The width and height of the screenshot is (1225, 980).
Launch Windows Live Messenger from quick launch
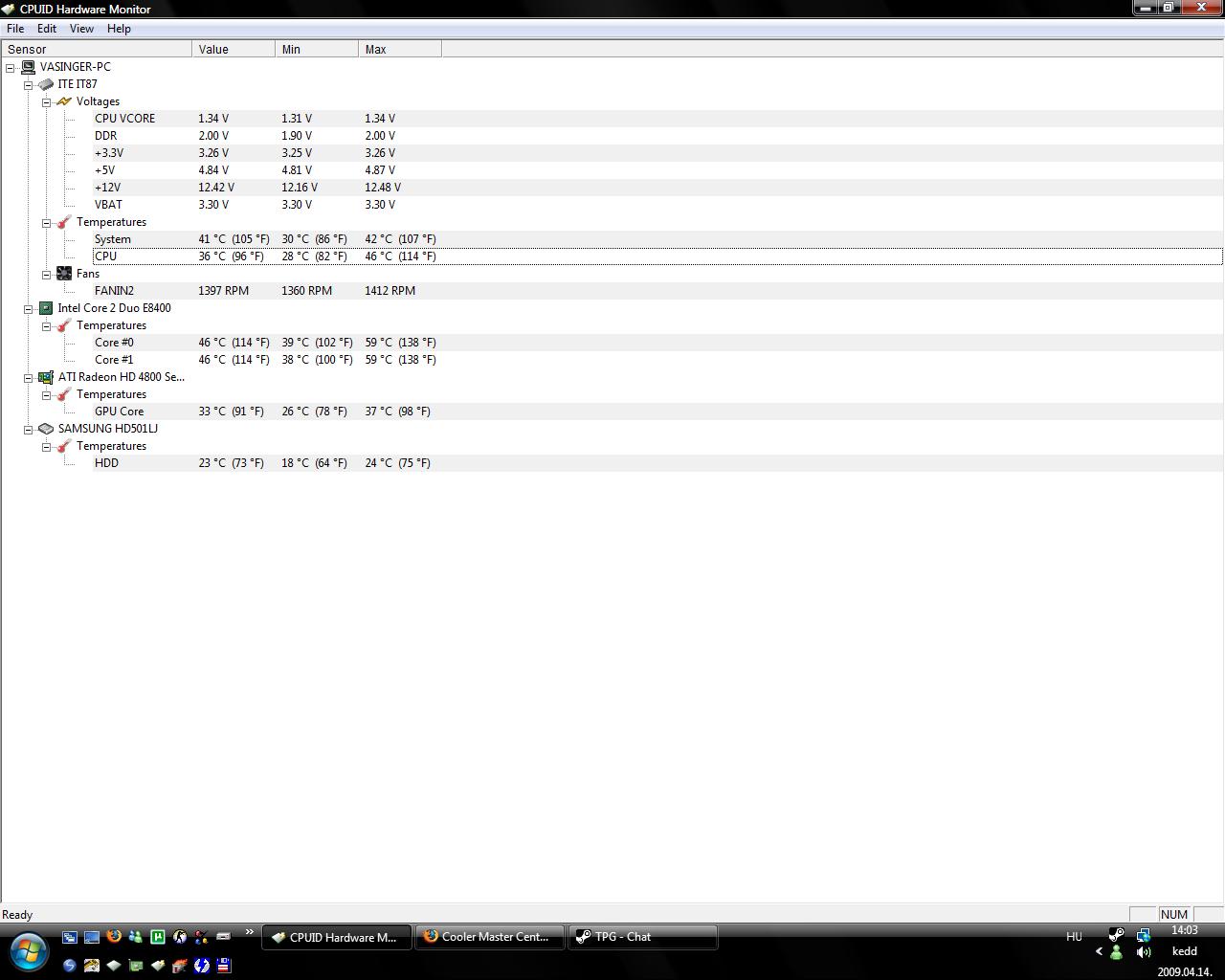(x=136, y=937)
